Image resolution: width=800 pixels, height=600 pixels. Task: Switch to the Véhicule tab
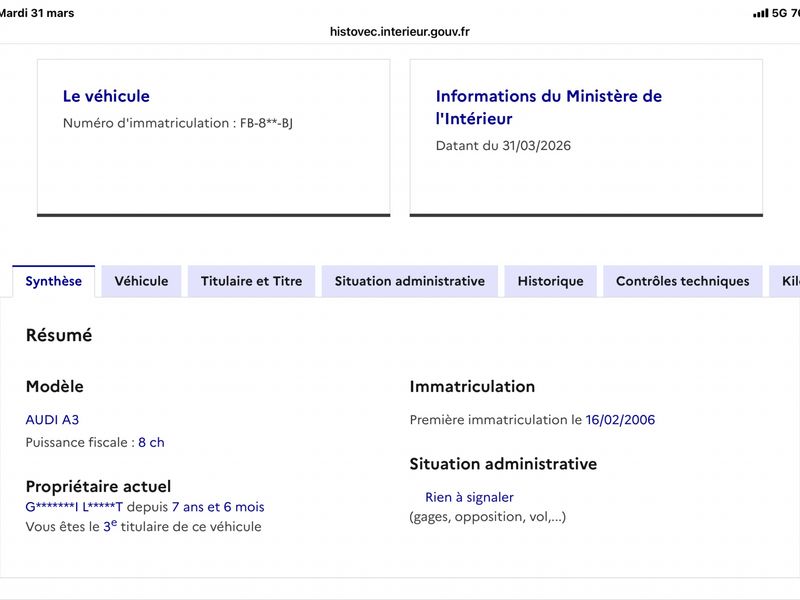pyautogui.click(x=141, y=281)
